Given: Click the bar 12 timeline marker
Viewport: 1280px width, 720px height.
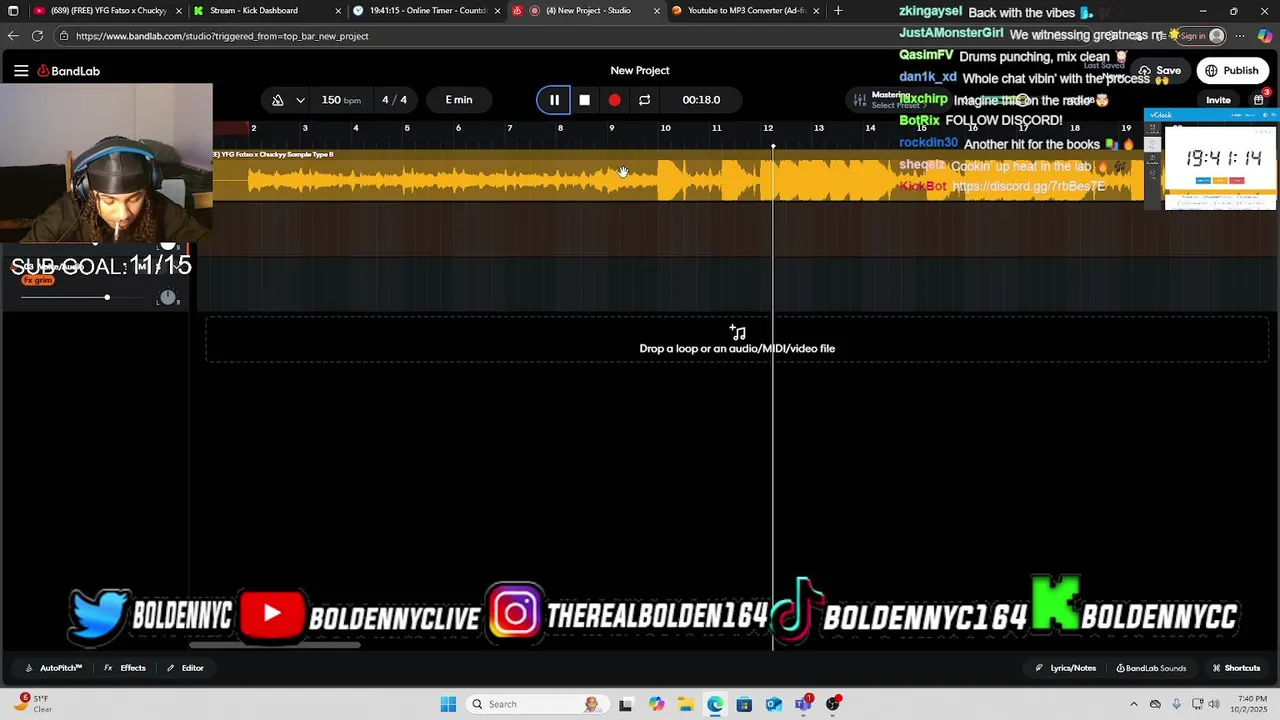Looking at the screenshot, I should tap(768, 128).
